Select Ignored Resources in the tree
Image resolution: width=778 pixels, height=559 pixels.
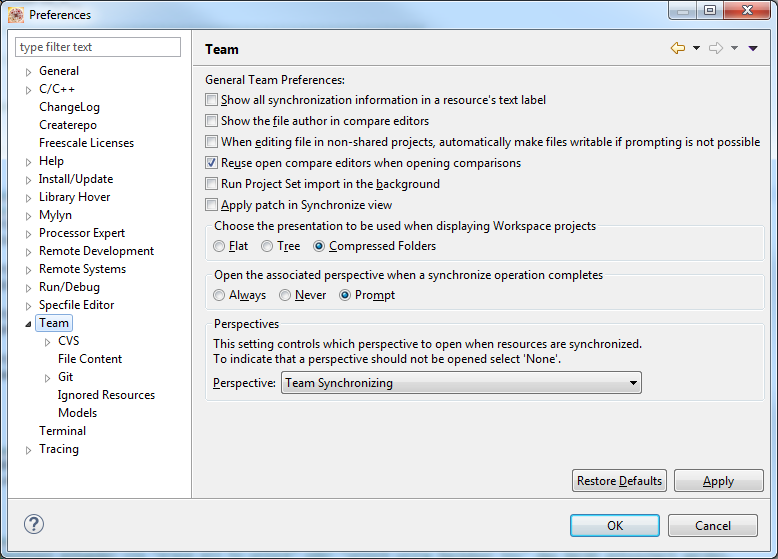106,395
